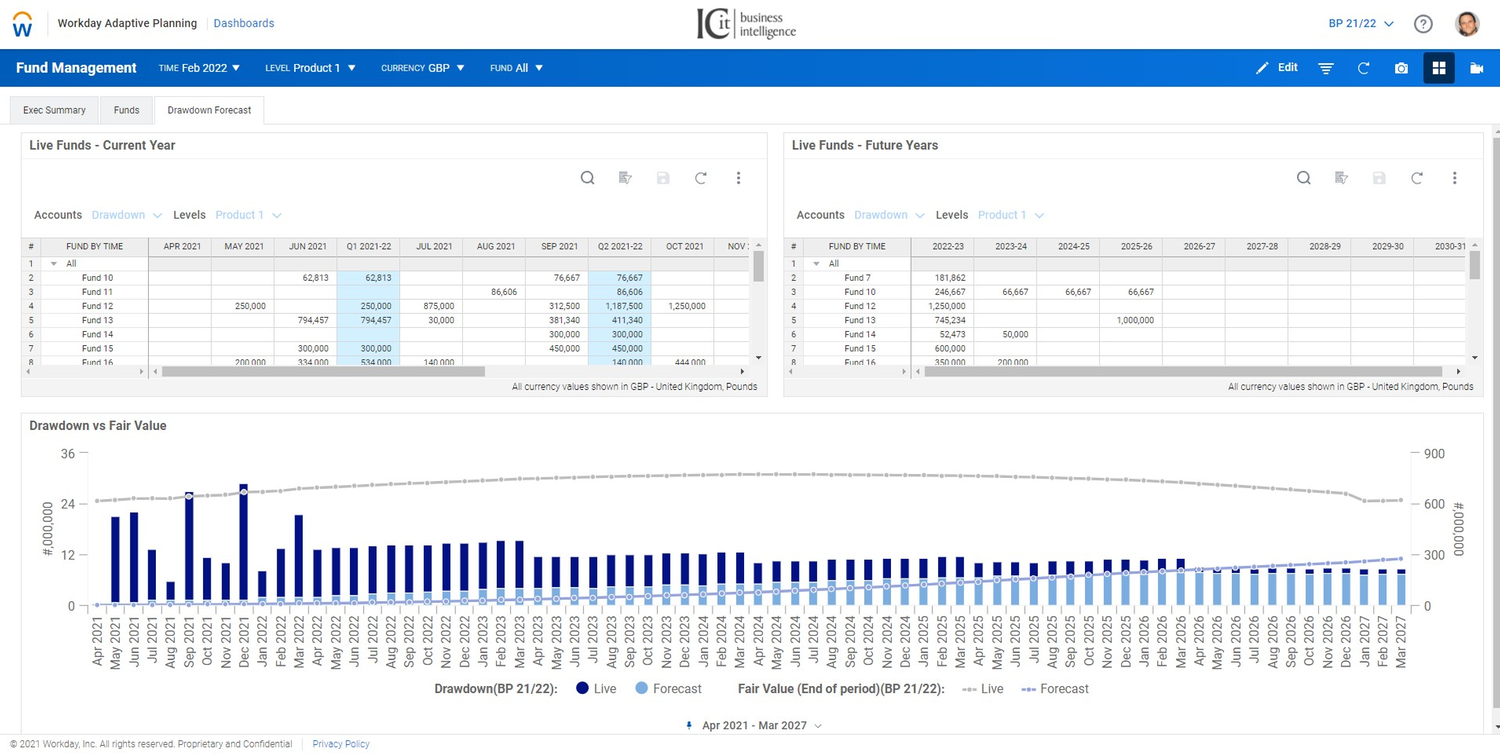1500x754 pixels.
Task: Click the dark grid layout icon in the toolbar
Action: coord(1438,67)
